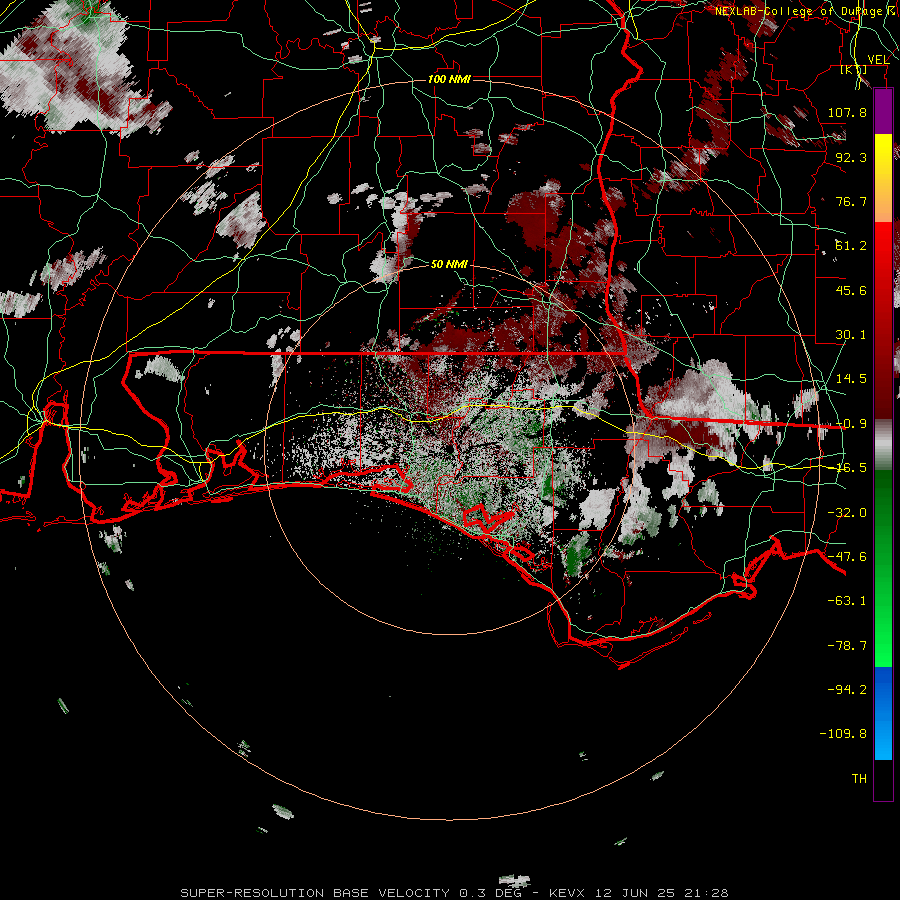Select the -78.7 velocity scale value

coord(847,646)
